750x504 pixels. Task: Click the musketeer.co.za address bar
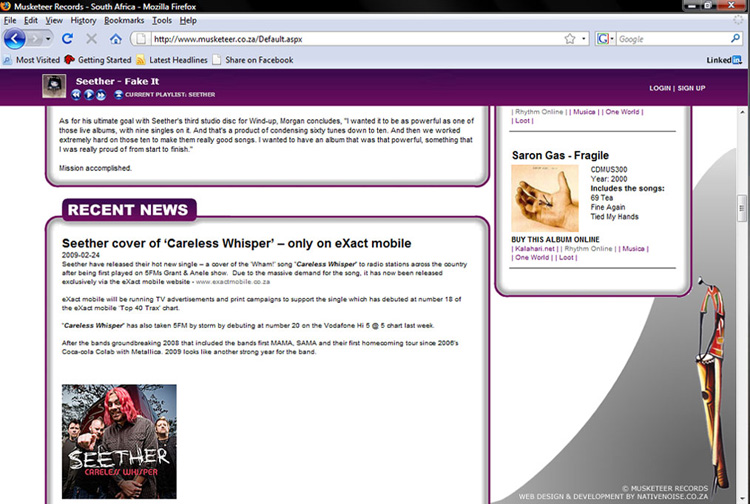point(356,39)
